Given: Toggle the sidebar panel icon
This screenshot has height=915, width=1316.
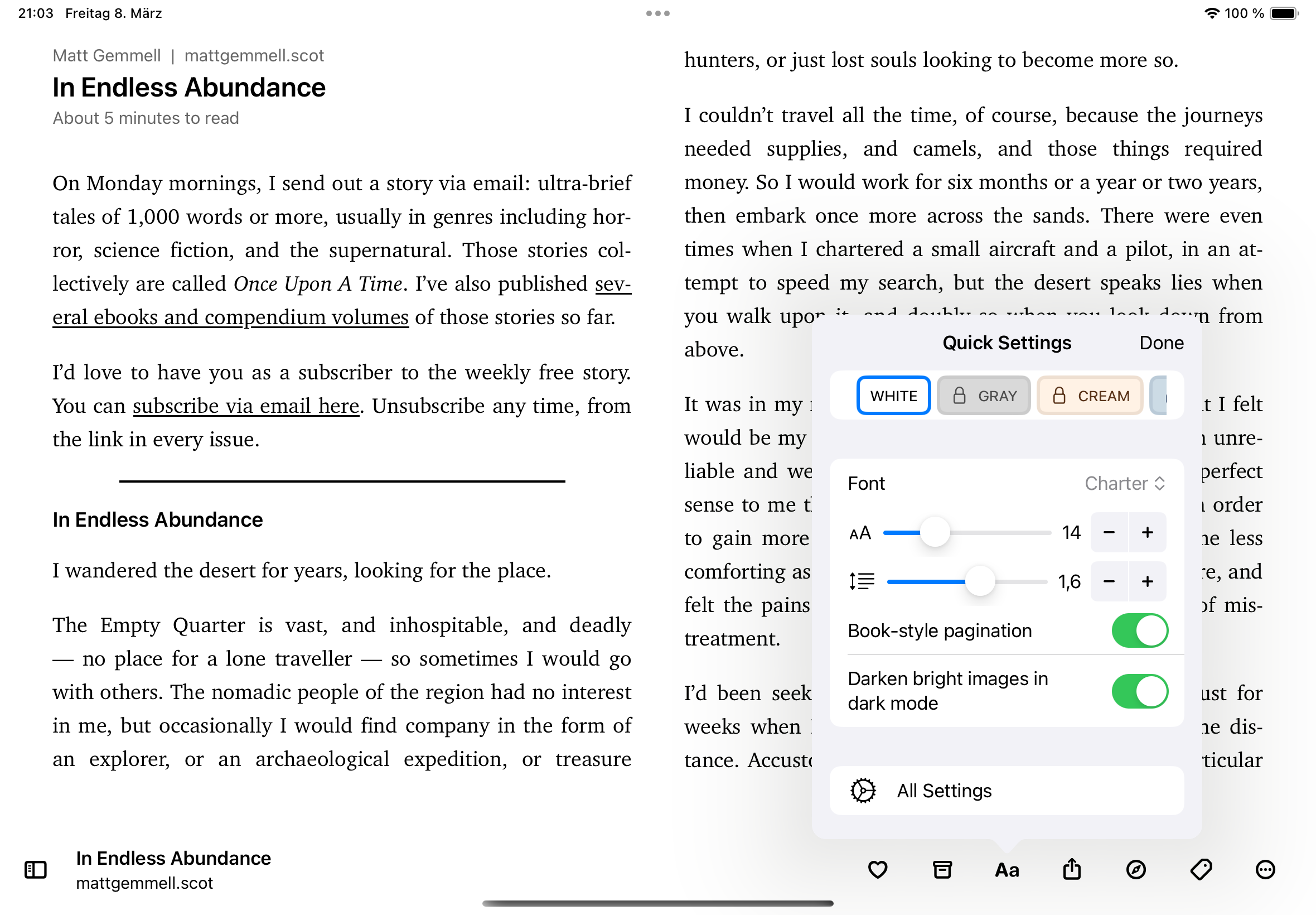Looking at the screenshot, I should [36, 870].
